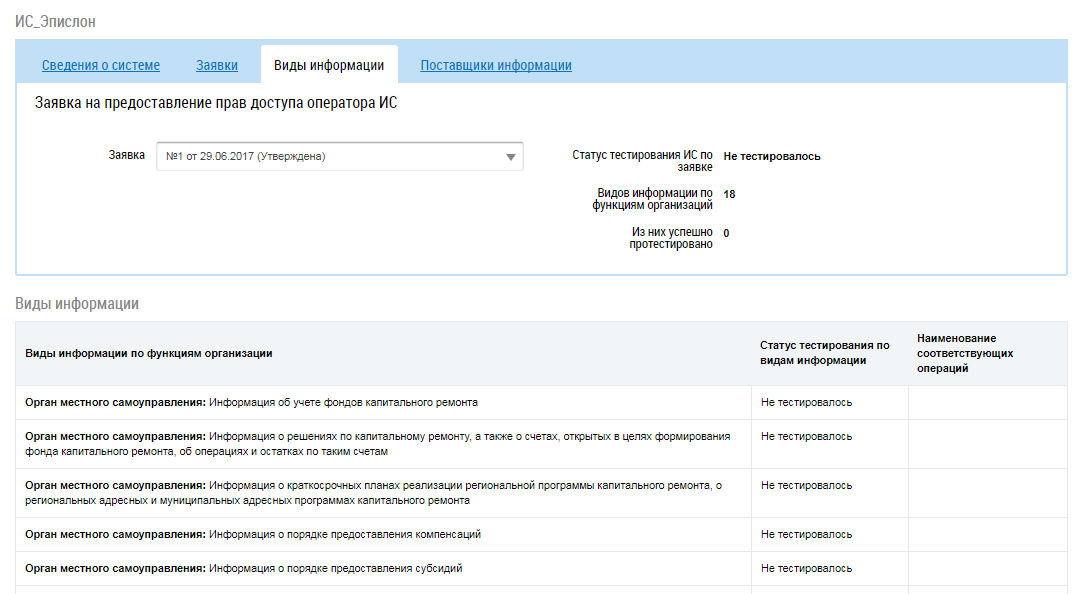Image resolution: width=1082 pixels, height=594 pixels.
Task: Switch to the "Заявки" tab
Action: tap(216, 66)
